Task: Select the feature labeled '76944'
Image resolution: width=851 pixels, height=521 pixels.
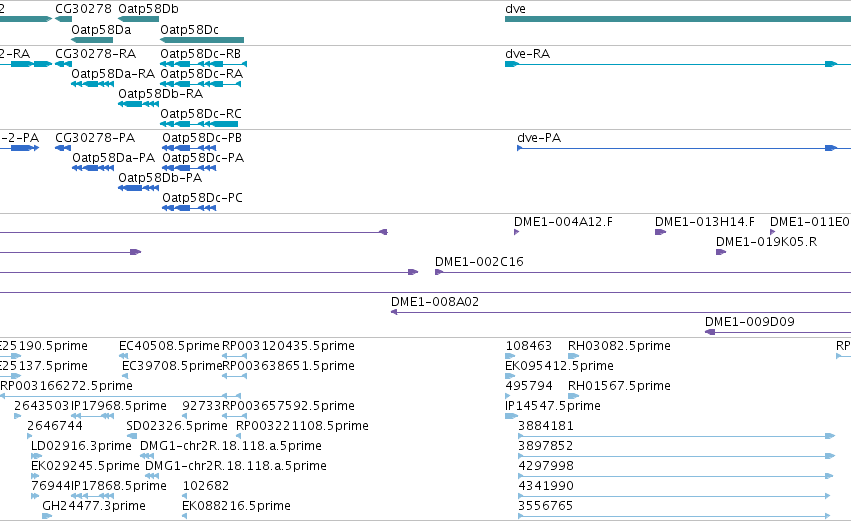Action: [x=50, y=487]
